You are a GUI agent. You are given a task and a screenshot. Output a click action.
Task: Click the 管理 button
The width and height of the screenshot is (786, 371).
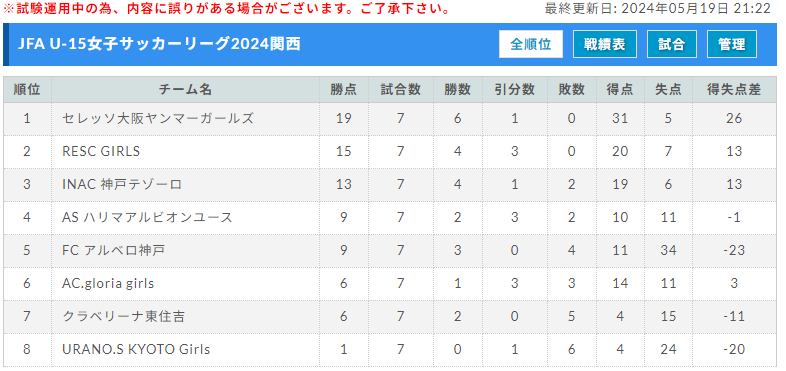pyautogui.click(x=731, y=44)
